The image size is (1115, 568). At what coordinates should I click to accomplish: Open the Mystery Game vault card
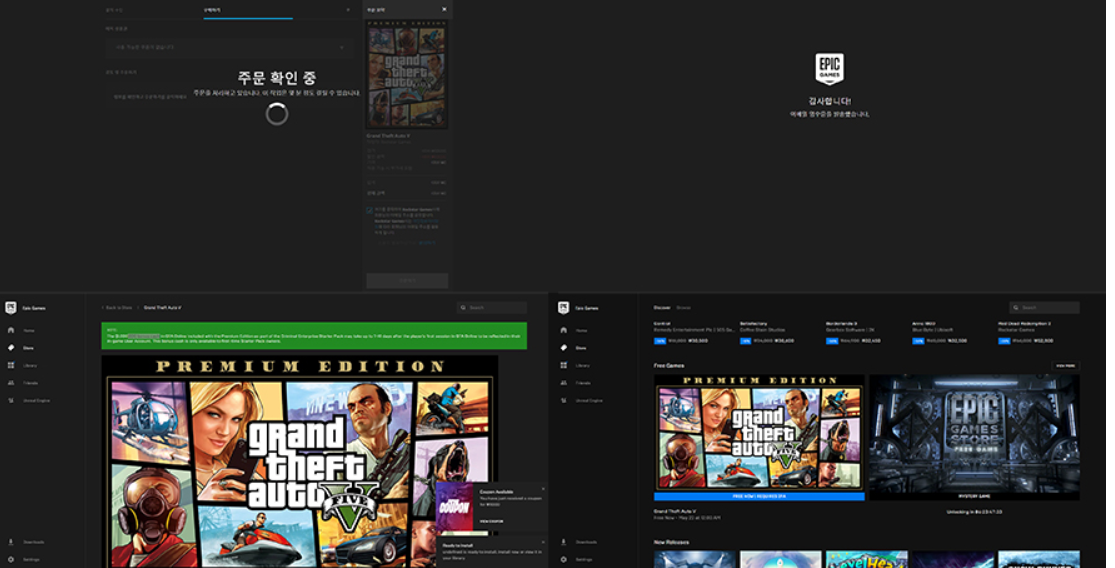(974, 437)
